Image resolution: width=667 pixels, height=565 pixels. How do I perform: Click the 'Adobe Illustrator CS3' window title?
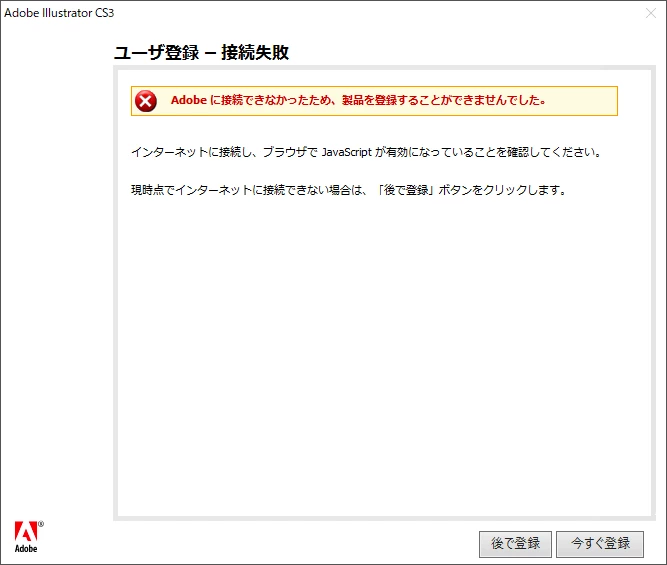point(59,13)
